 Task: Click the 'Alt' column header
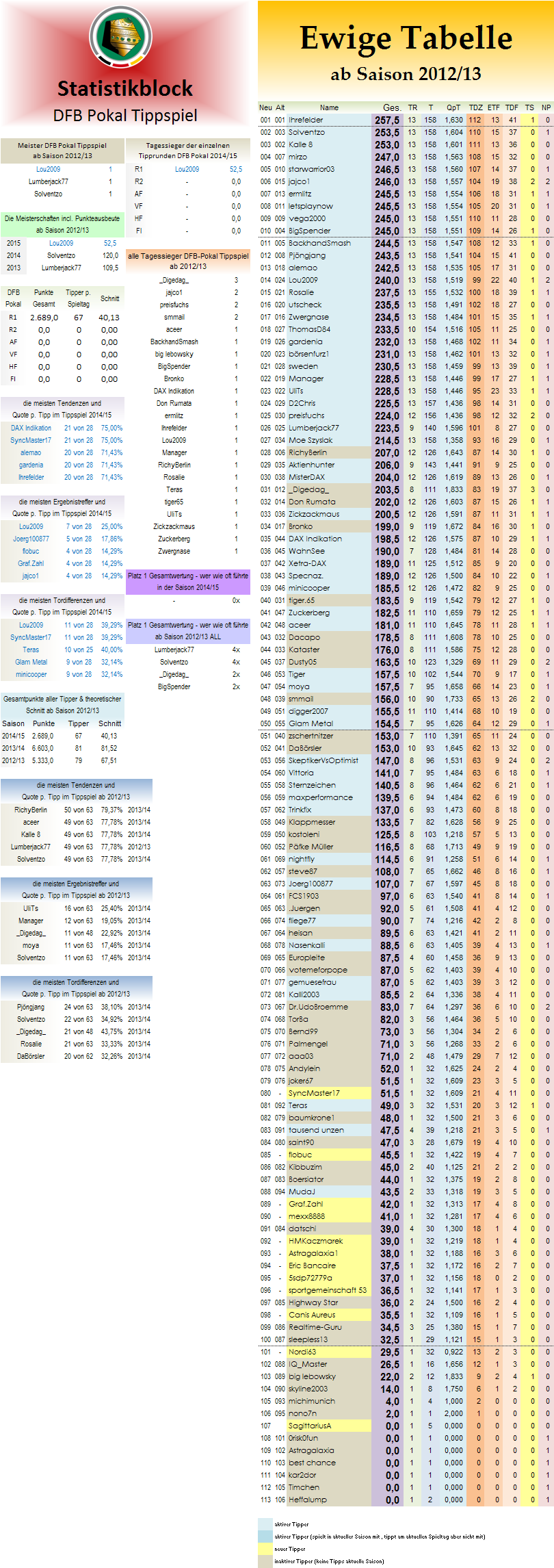coord(280,107)
